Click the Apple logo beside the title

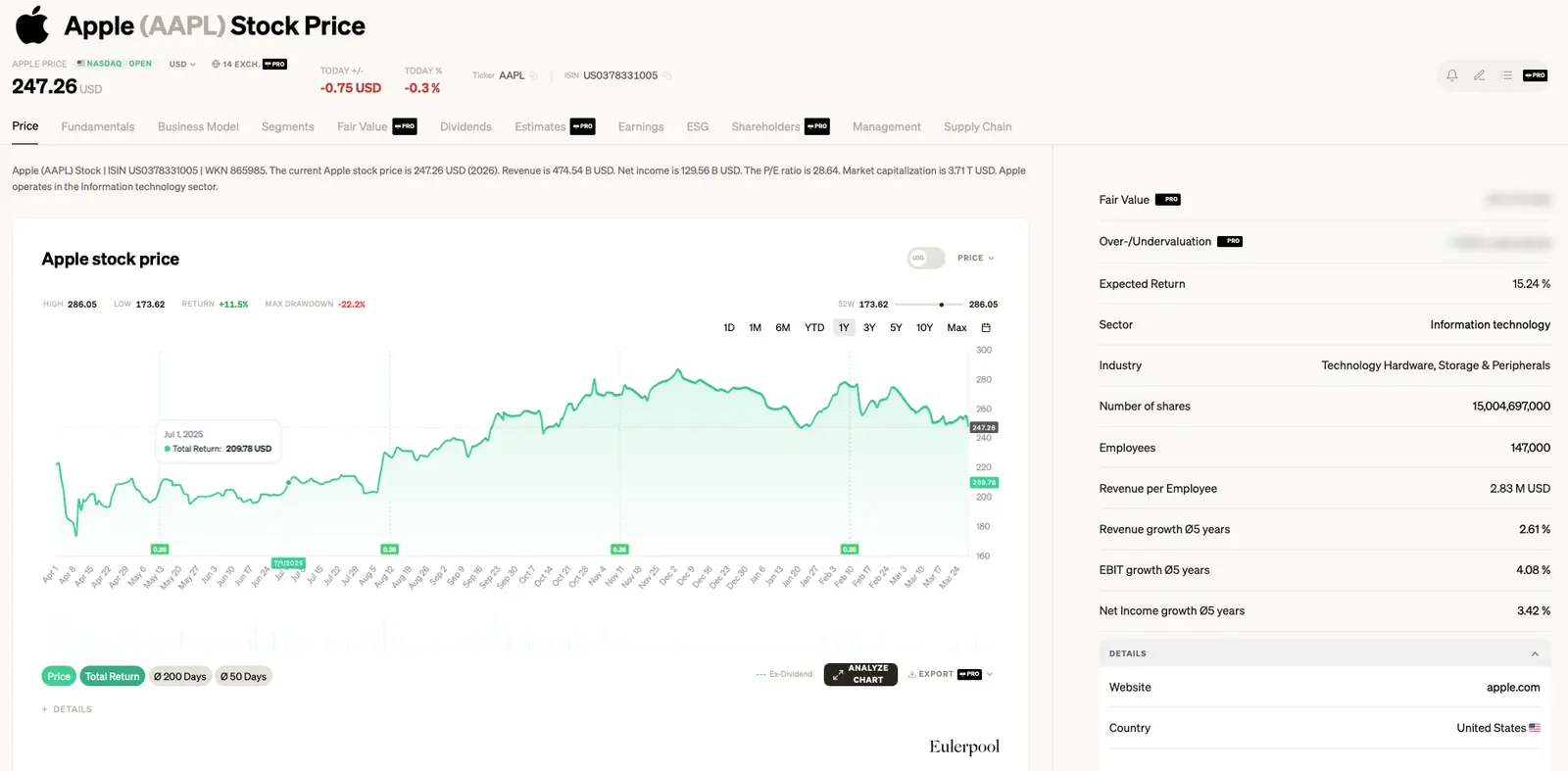32,25
